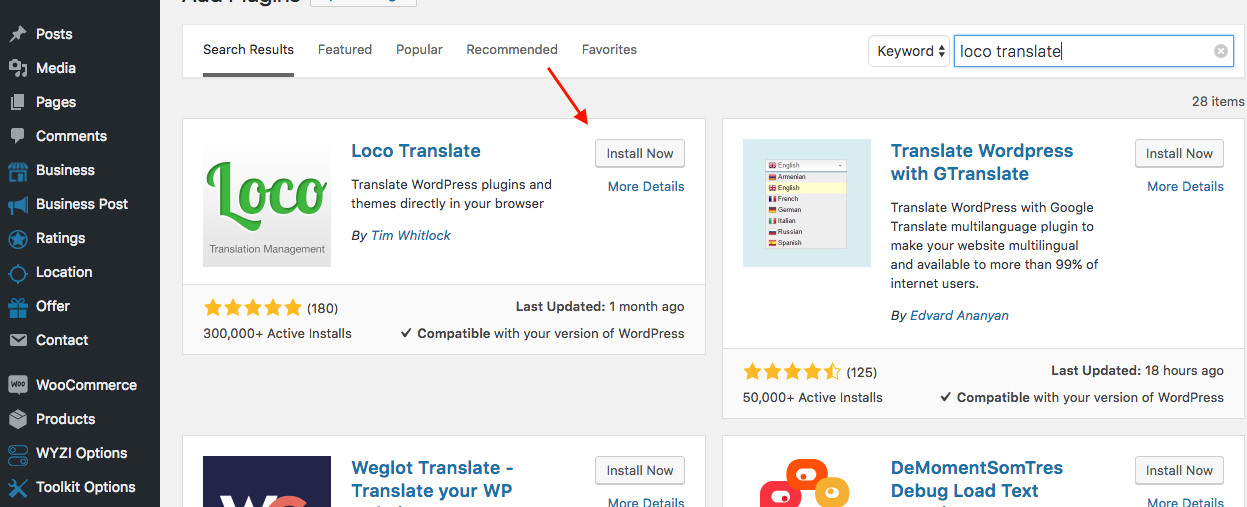This screenshot has height=507, width=1247.
Task: Switch to the Popular tab
Action: tap(419, 49)
